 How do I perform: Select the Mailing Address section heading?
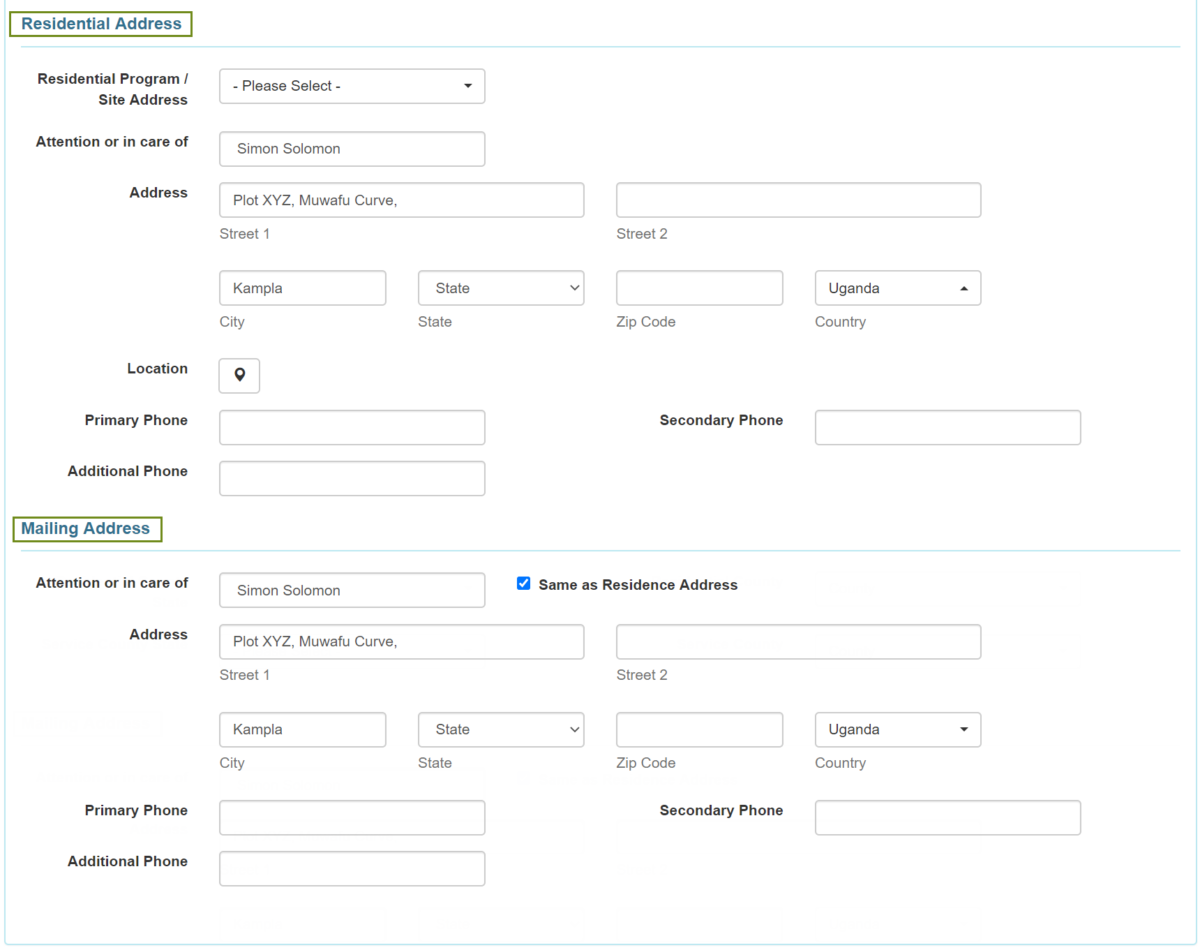coord(86,529)
